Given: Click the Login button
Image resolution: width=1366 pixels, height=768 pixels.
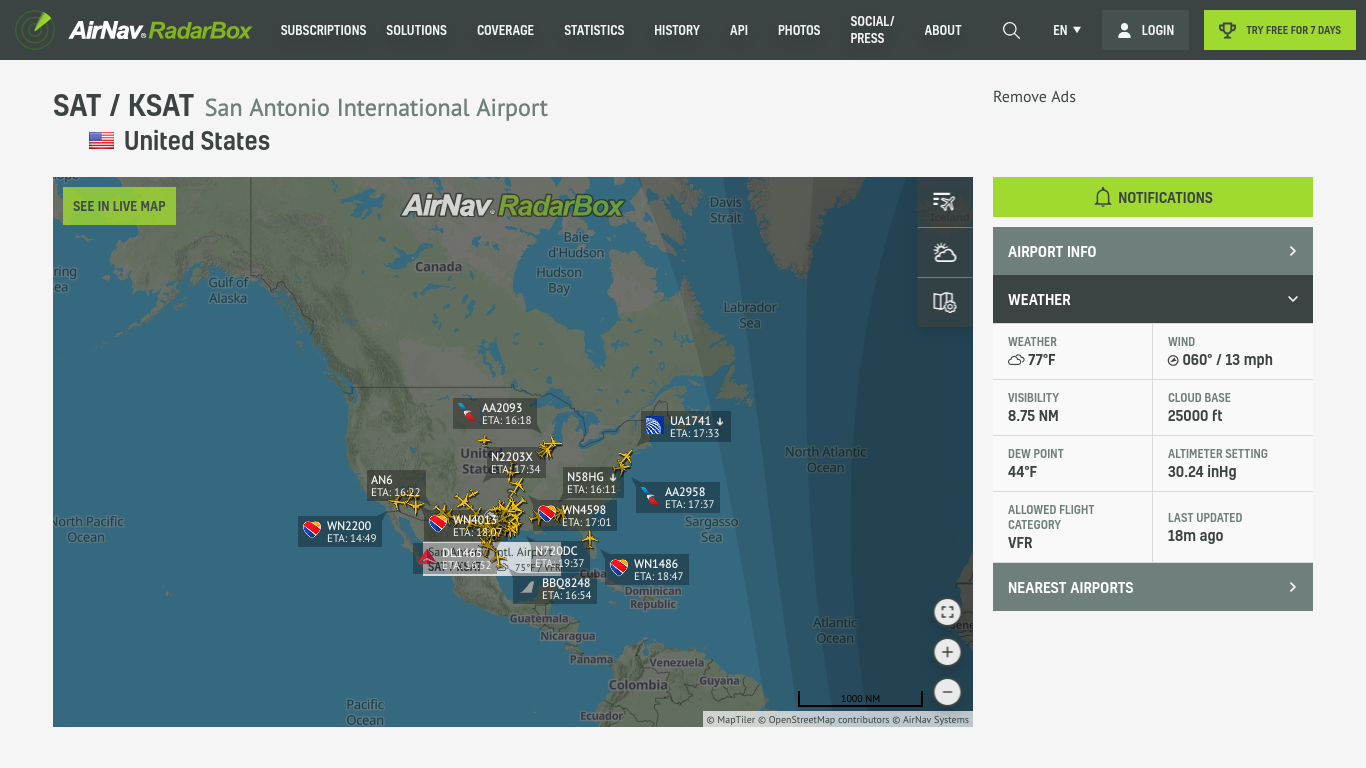Looking at the screenshot, I should [1145, 30].
